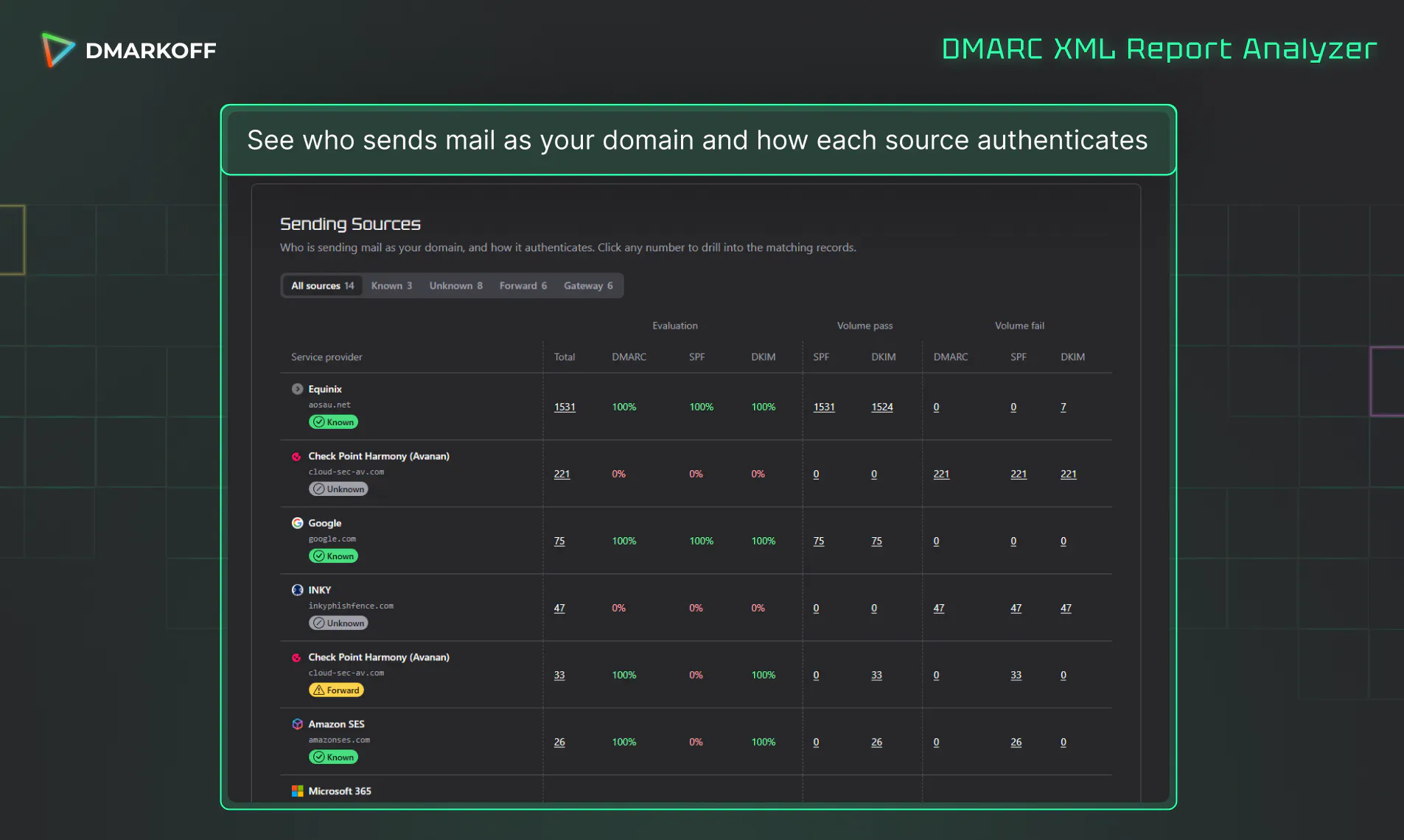Open the Forward tab

pos(523,286)
